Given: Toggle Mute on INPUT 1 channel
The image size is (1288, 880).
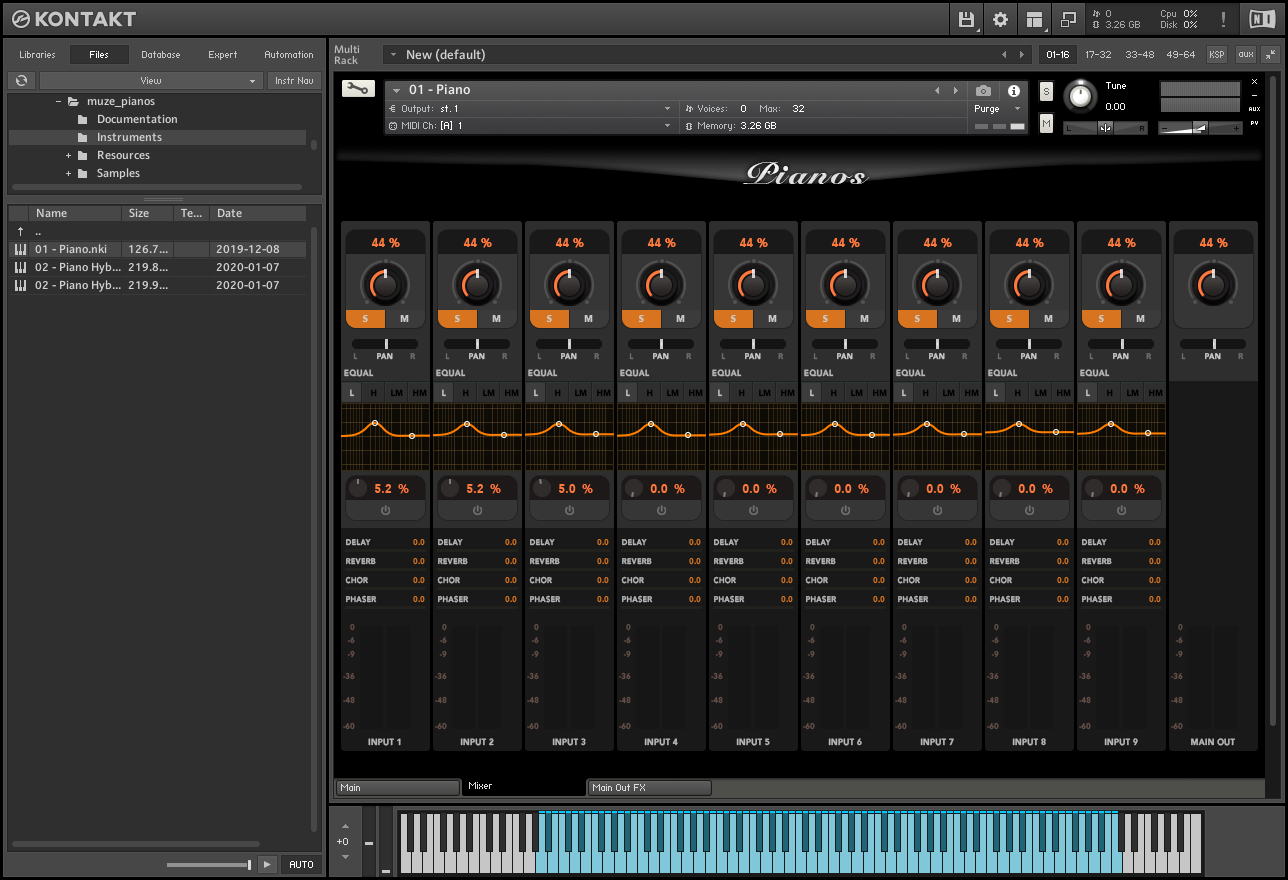Looking at the screenshot, I should (x=405, y=318).
